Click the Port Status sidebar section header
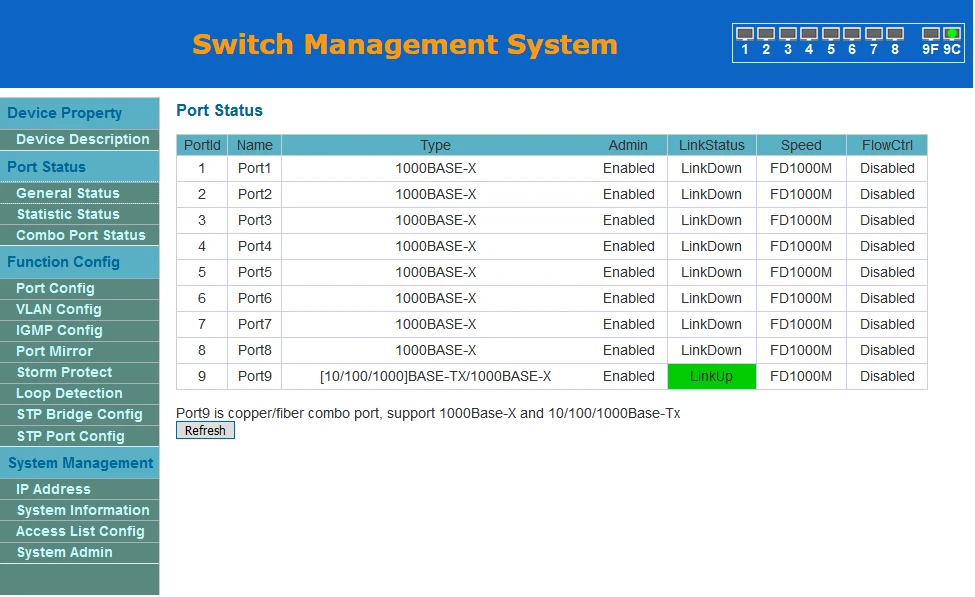Viewport: 975px width, 597px height. [x=47, y=167]
